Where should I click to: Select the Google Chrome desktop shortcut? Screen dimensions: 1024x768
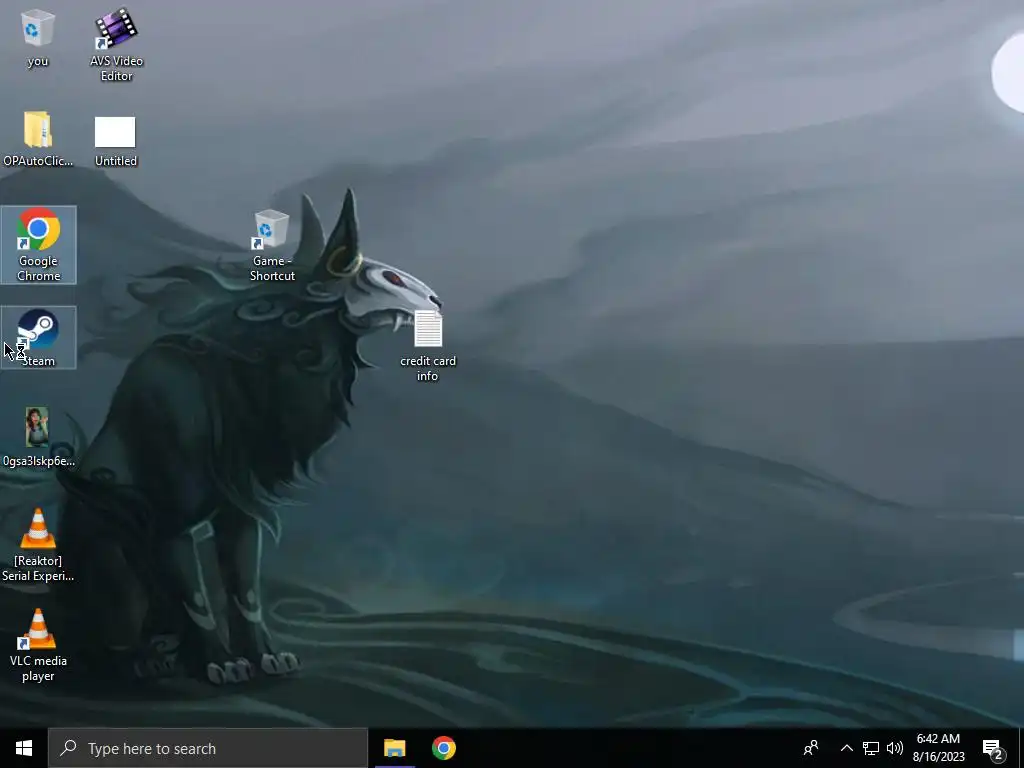click(39, 245)
